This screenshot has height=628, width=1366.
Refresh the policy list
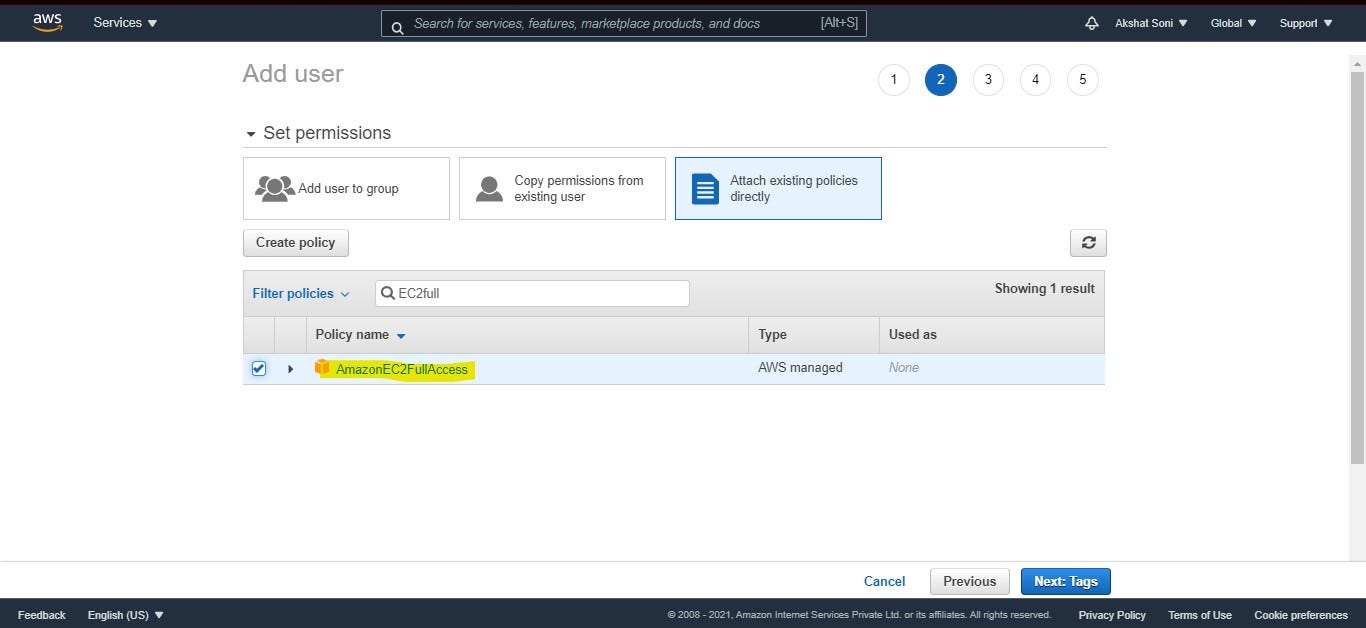click(x=1088, y=243)
